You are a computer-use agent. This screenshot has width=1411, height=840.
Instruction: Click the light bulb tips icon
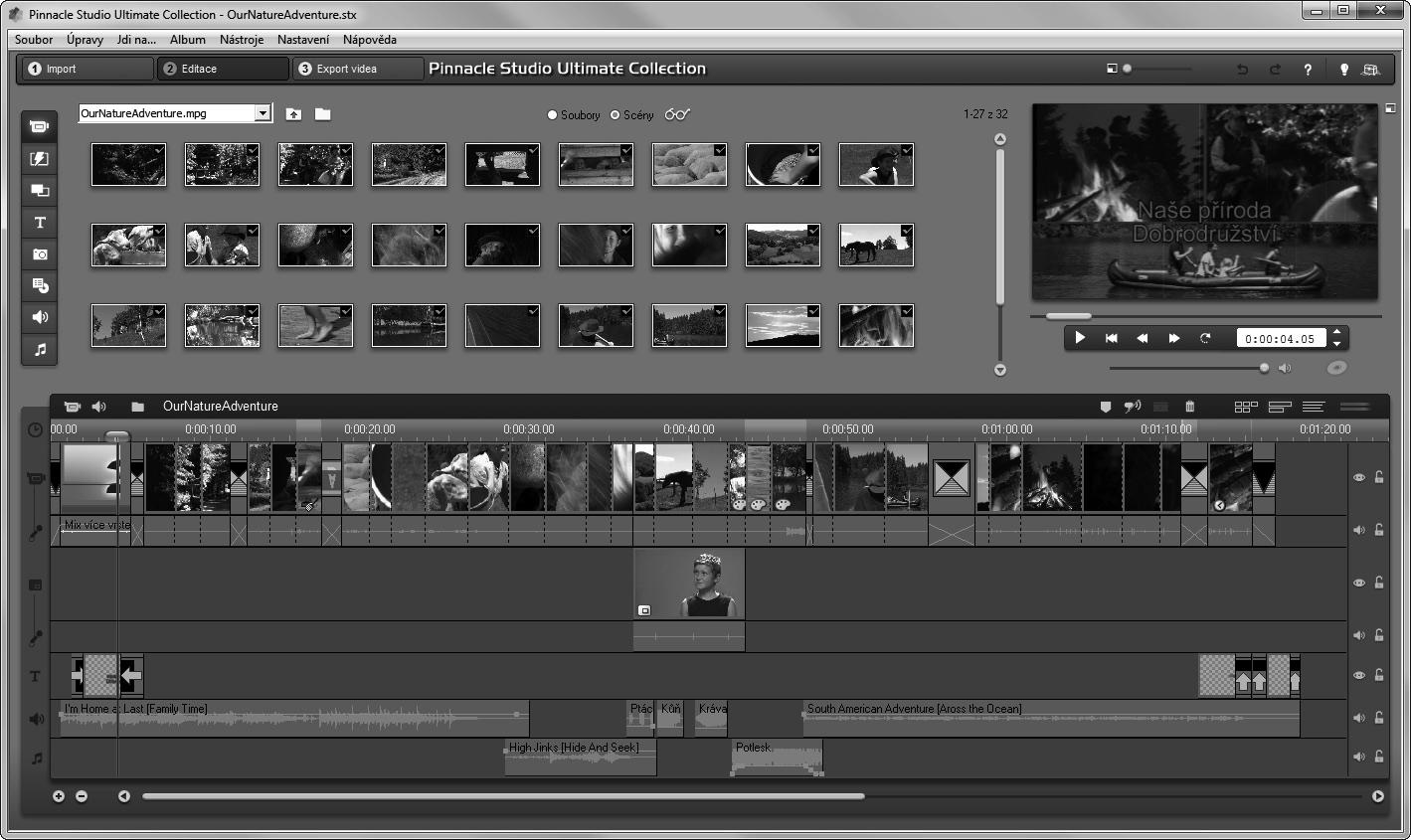tap(1344, 70)
